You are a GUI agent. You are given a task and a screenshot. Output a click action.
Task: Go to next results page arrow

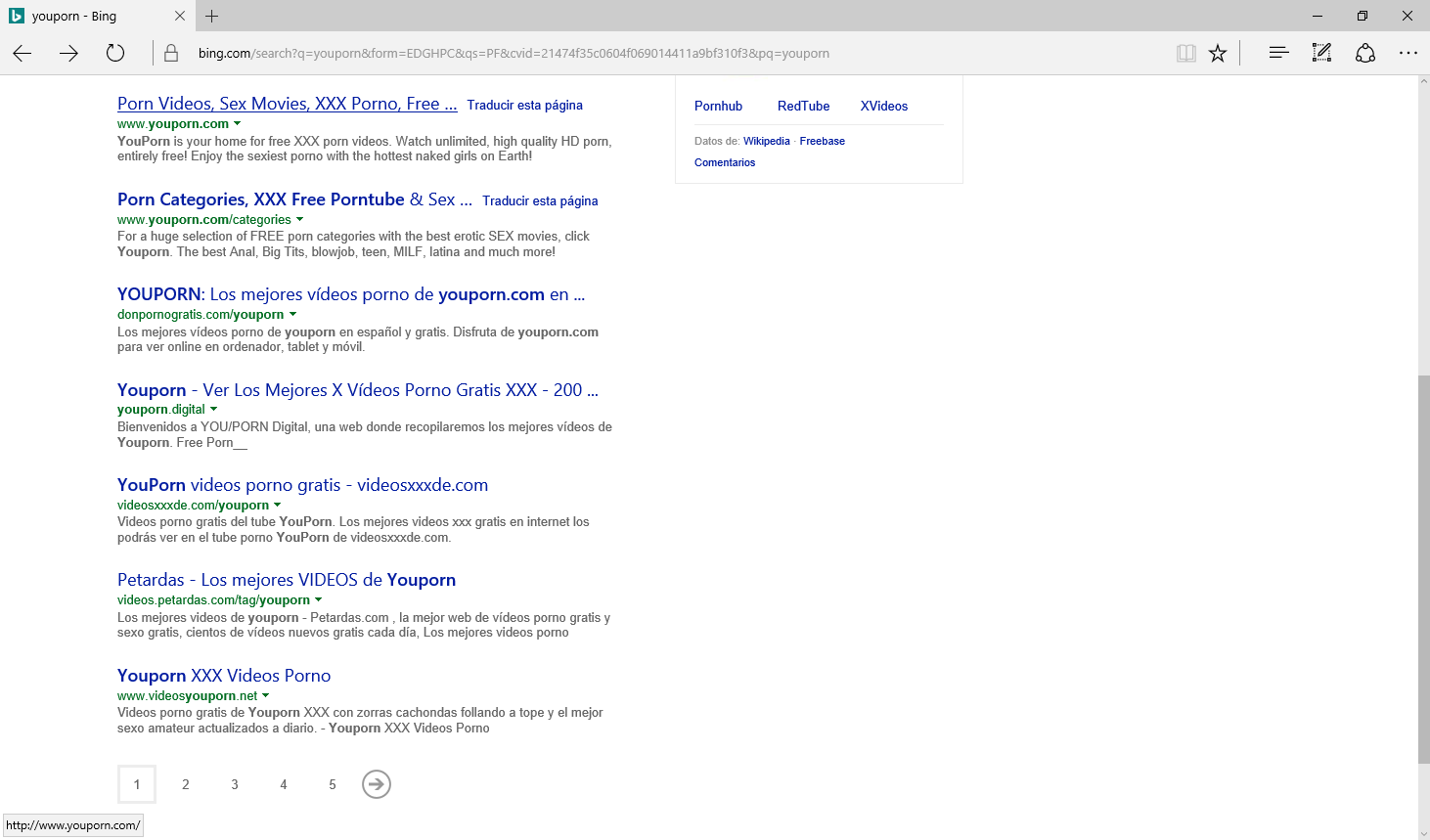[377, 784]
